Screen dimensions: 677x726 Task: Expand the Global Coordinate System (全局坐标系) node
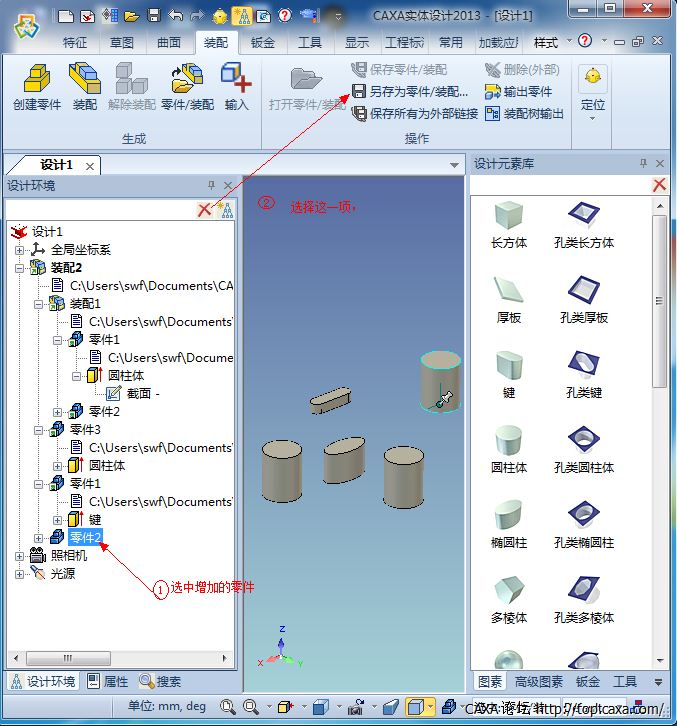tap(19, 250)
